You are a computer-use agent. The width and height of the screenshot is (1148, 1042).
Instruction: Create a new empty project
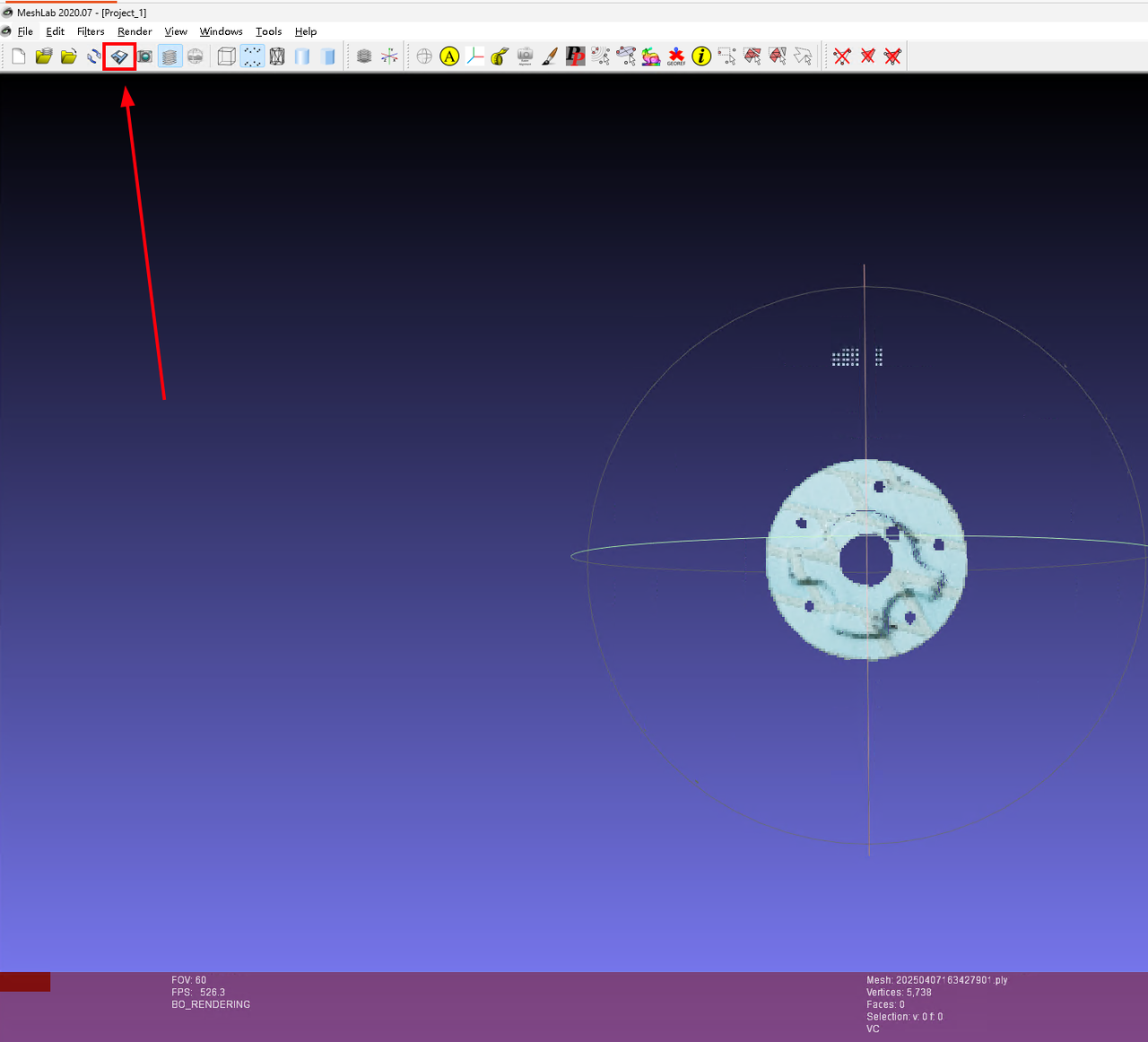19,56
